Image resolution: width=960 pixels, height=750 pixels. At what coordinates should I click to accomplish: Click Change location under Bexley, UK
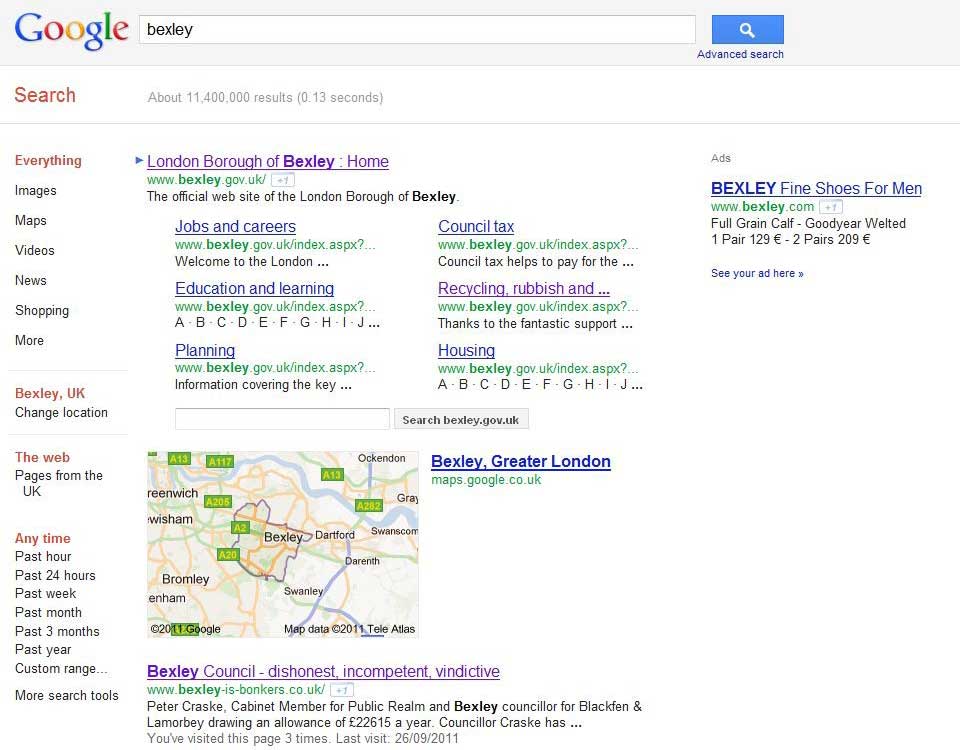tap(61, 412)
